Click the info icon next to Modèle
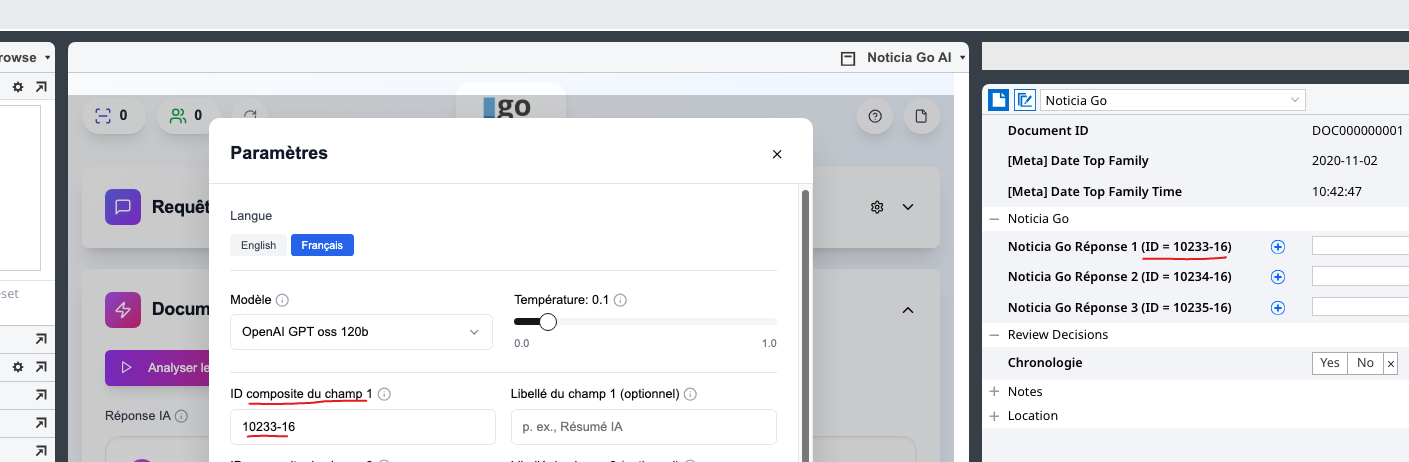Image resolution: width=1409 pixels, height=462 pixels. coord(282,300)
